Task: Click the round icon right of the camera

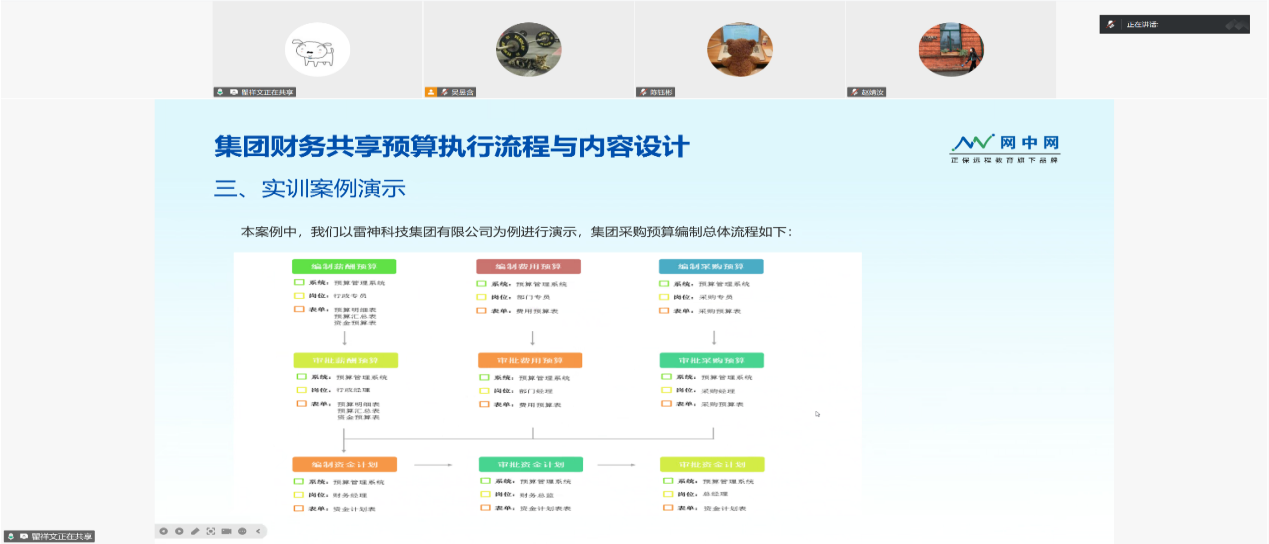Action: [242, 531]
